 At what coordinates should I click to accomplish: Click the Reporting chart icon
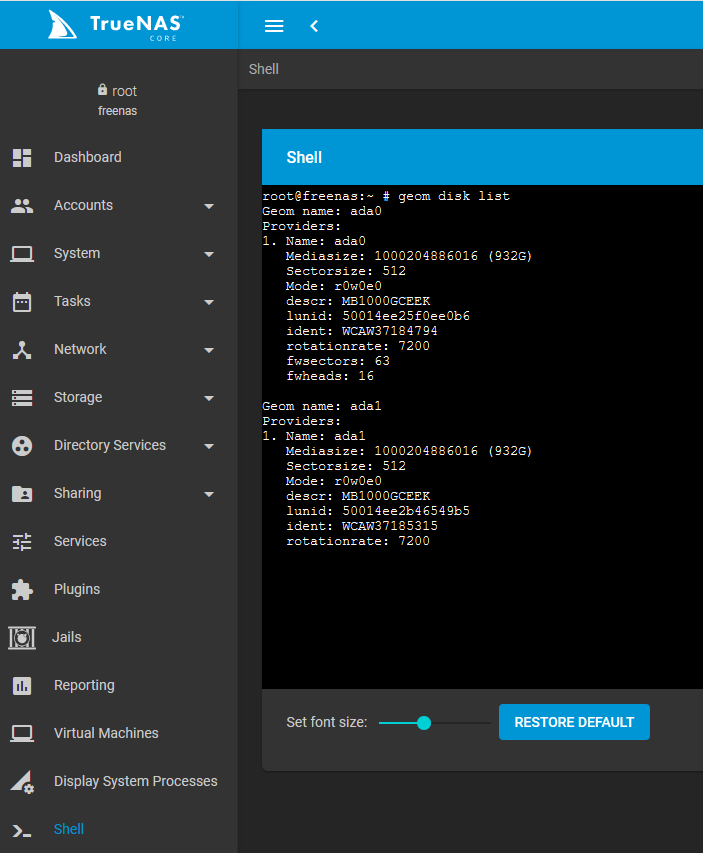(22, 685)
